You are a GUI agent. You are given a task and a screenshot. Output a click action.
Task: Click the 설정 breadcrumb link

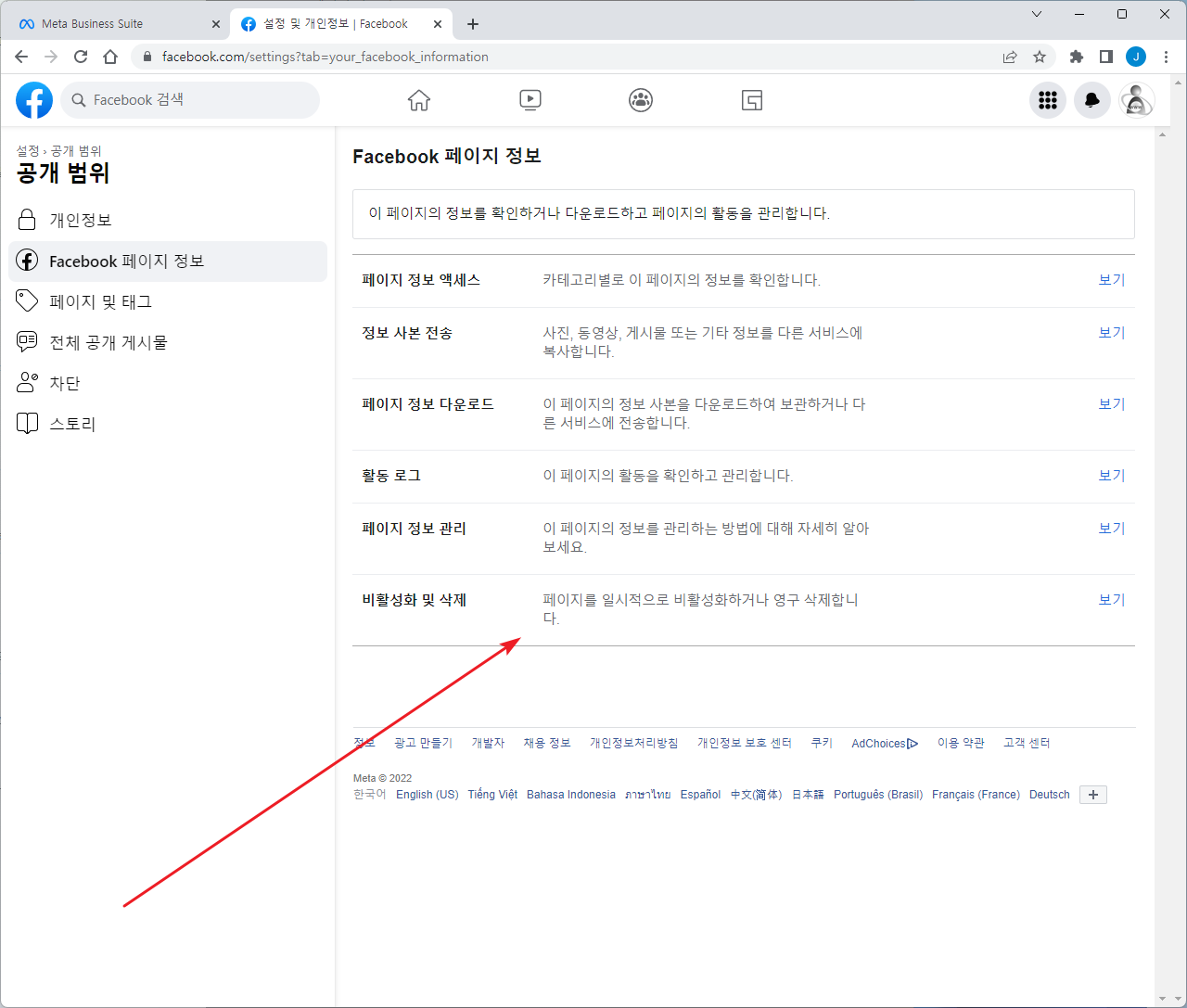(28, 151)
